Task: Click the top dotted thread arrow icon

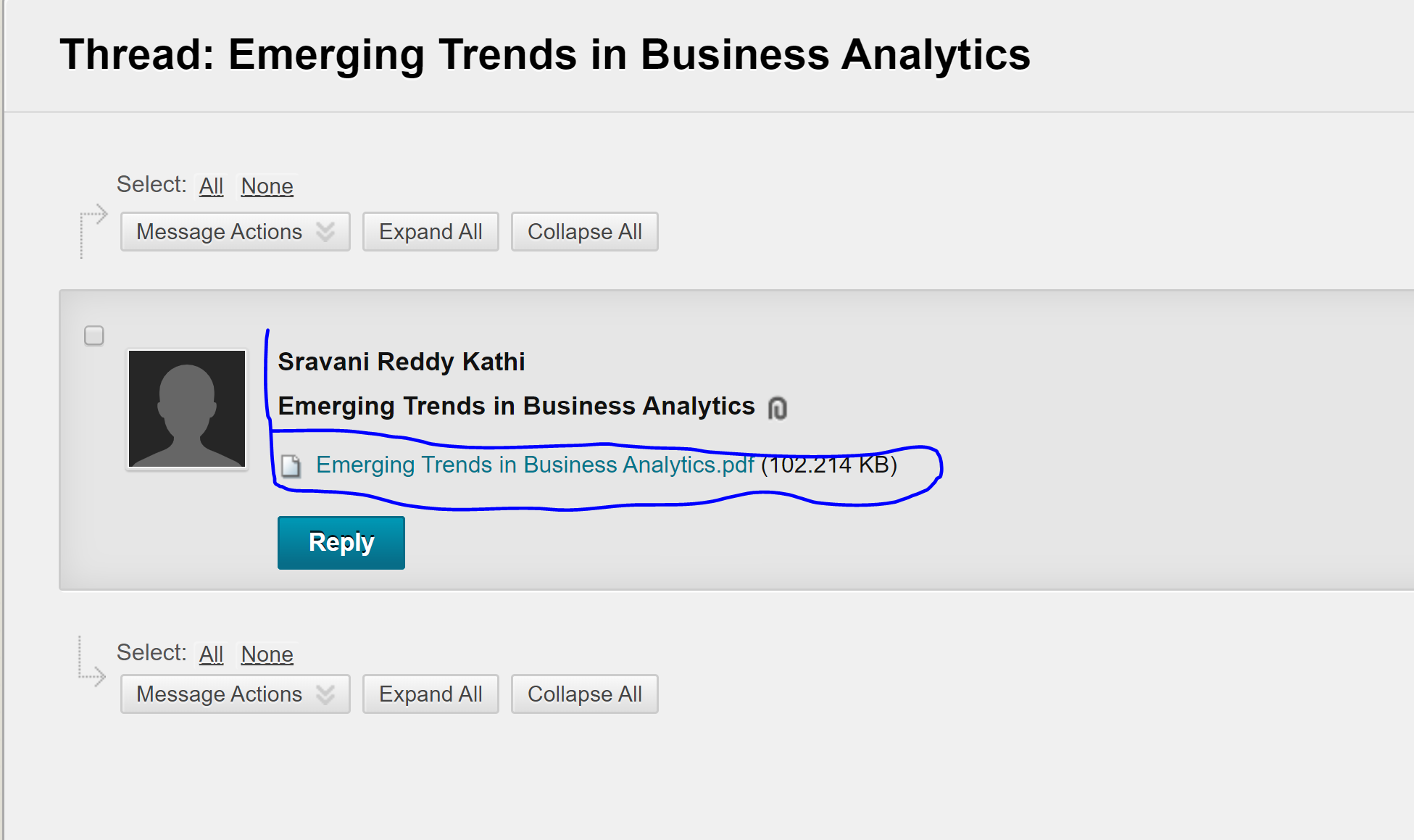Action: tap(93, 230)
